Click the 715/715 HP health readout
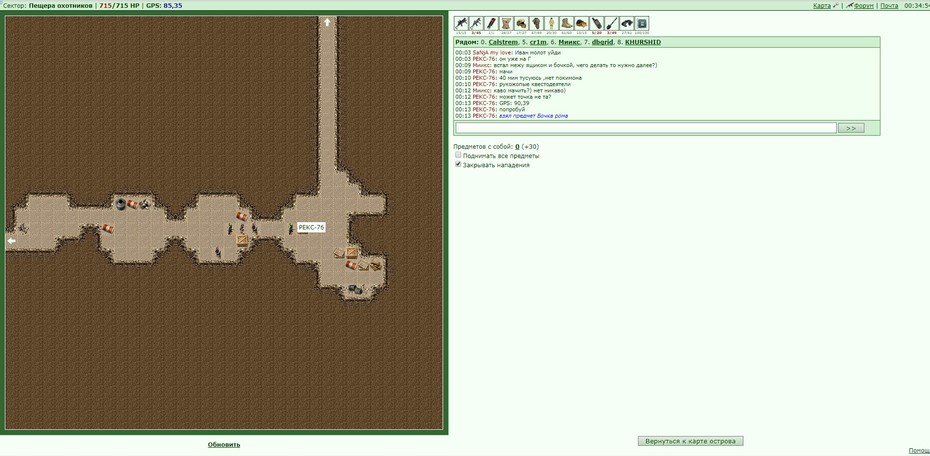 coord(120,5)
